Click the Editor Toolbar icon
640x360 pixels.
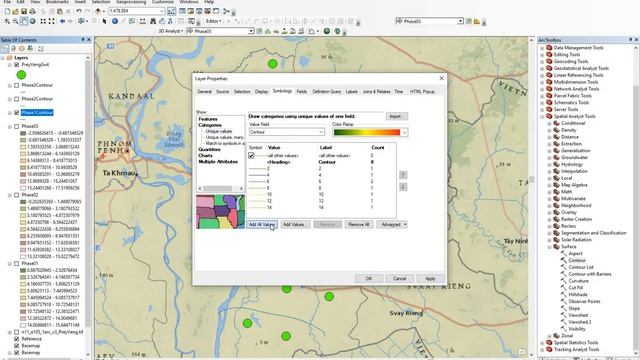(x=171, y=11)
